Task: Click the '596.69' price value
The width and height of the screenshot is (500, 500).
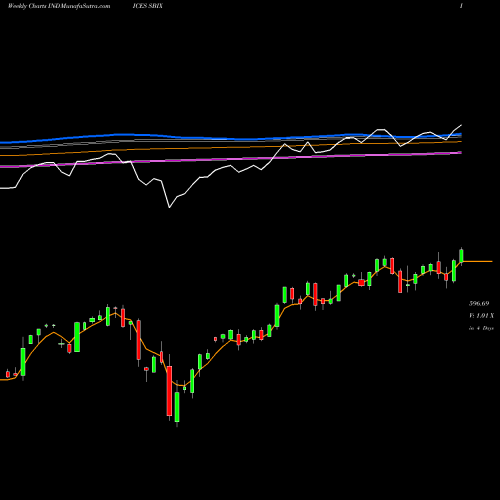Action: point(479,303)
